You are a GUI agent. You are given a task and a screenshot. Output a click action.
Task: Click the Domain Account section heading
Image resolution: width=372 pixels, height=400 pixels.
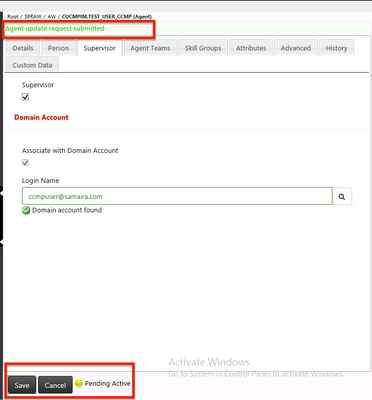(x=41, y=117)
